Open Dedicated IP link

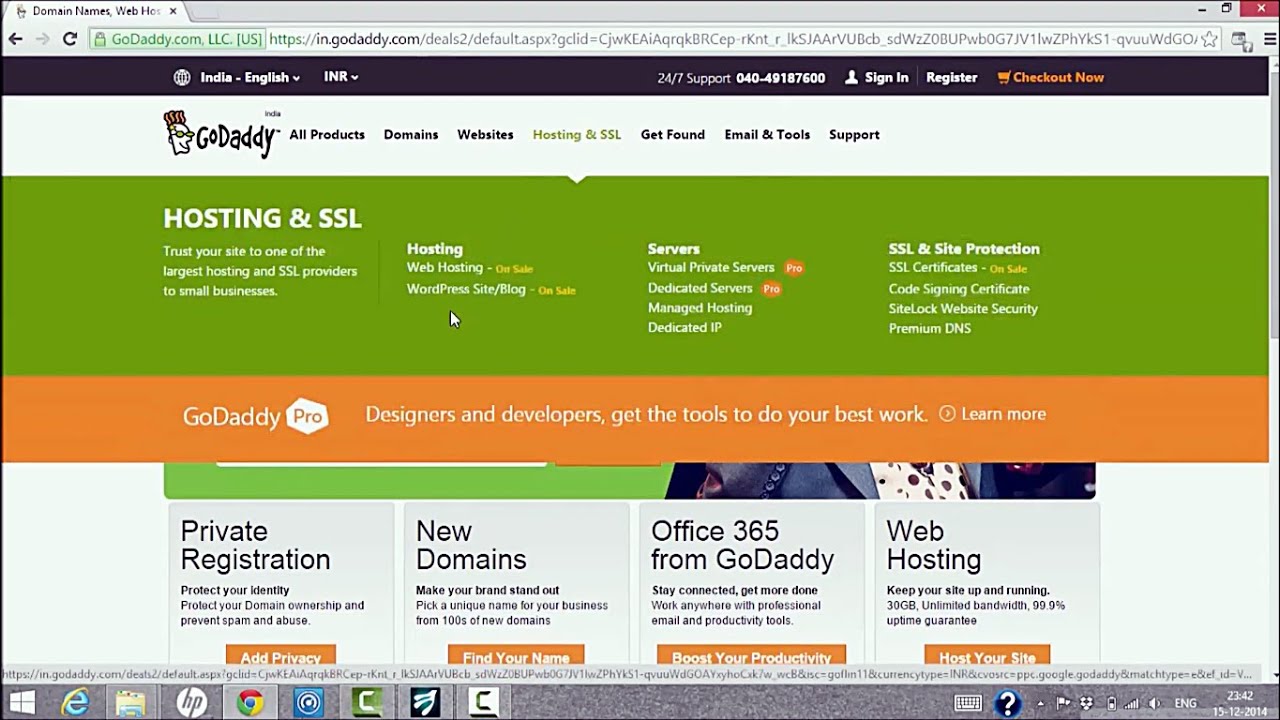685,328
